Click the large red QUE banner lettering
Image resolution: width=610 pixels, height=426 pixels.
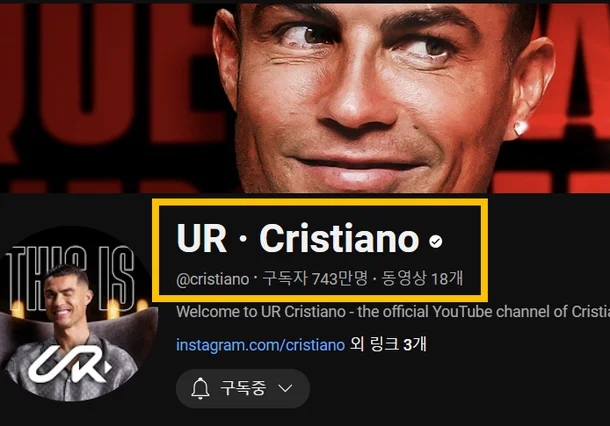(x=105, y=78)
